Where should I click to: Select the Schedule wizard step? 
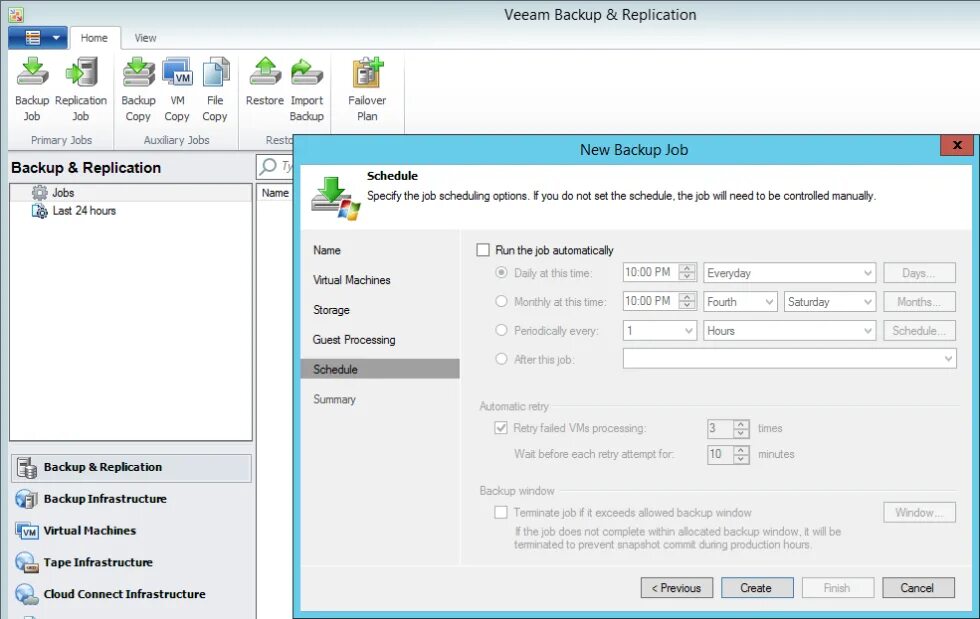[379, 369]
